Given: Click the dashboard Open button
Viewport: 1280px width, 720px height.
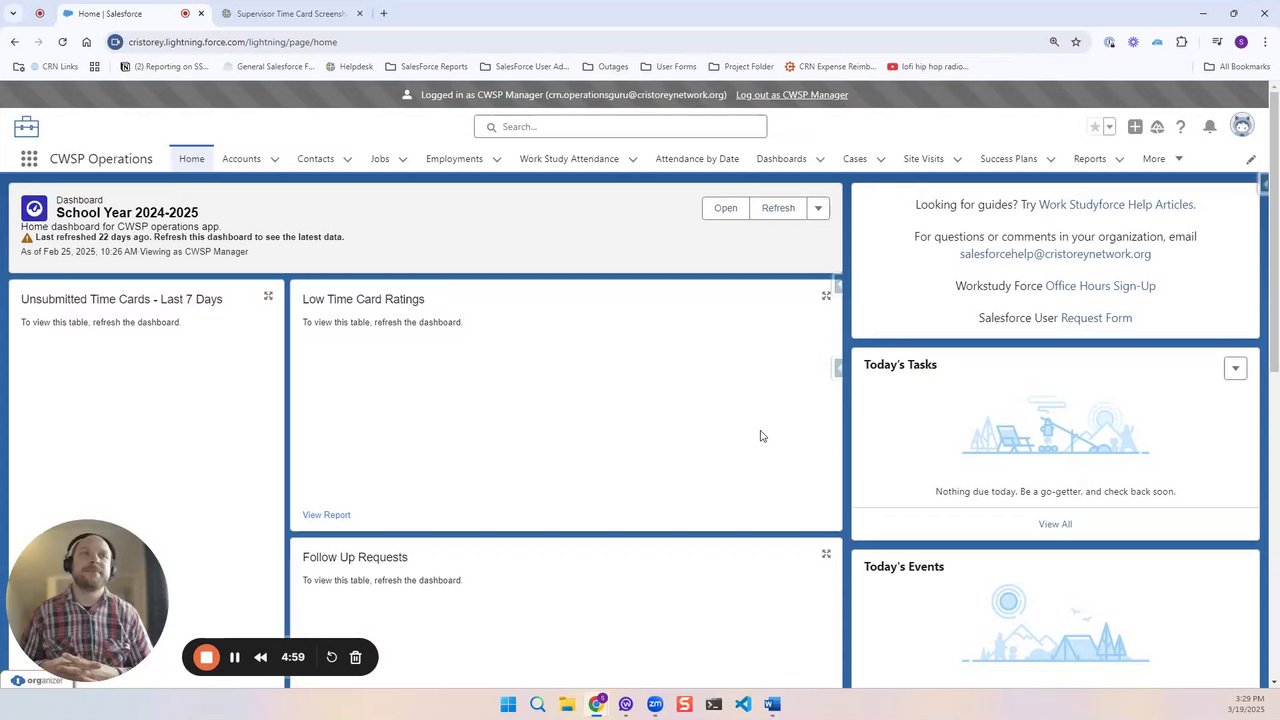Looking at the screenshot, I should click(726, 208).
